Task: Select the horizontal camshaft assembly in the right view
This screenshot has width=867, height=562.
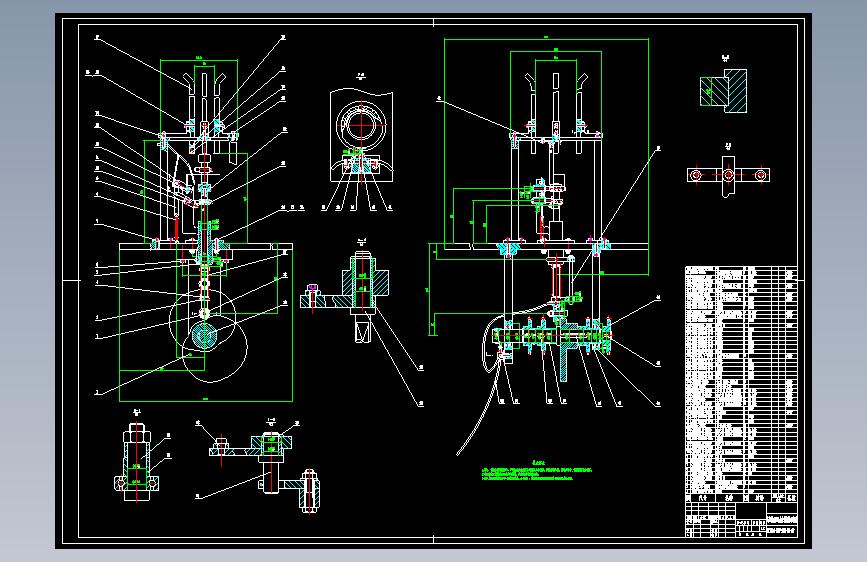Action: [553, 337]
